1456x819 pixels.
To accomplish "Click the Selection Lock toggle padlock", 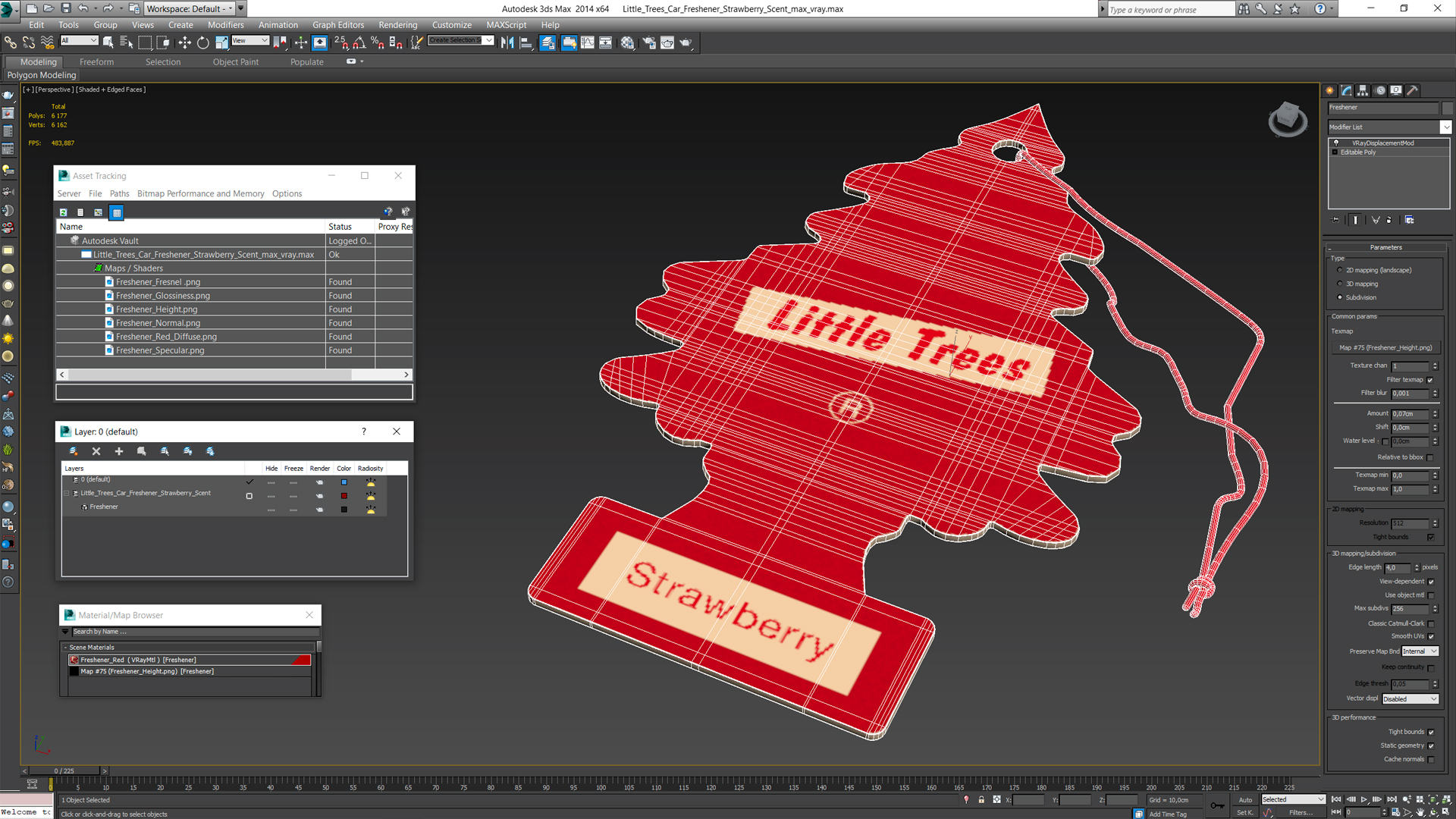I will 981,799.
